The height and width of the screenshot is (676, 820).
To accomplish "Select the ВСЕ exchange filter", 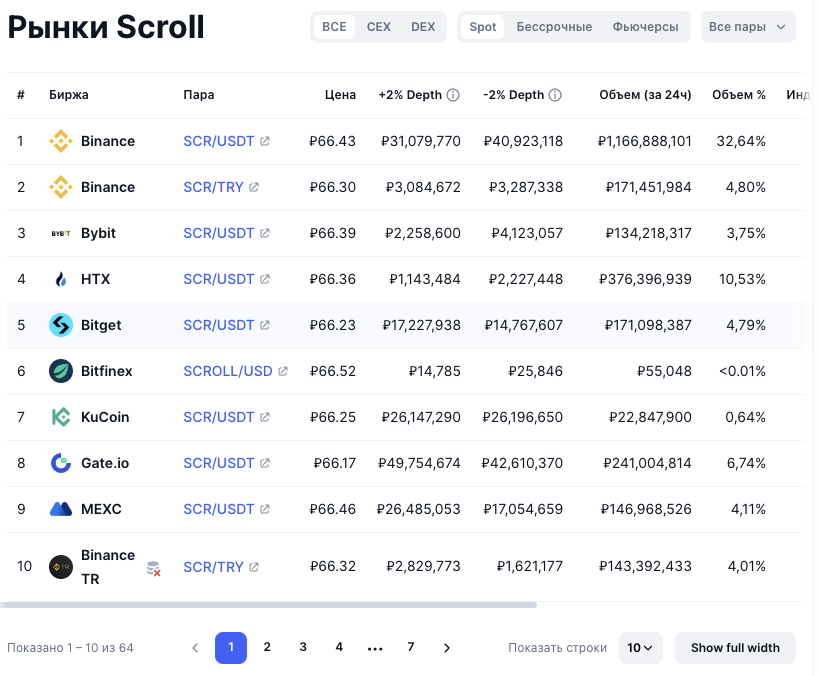I will [x=334, y=27].
